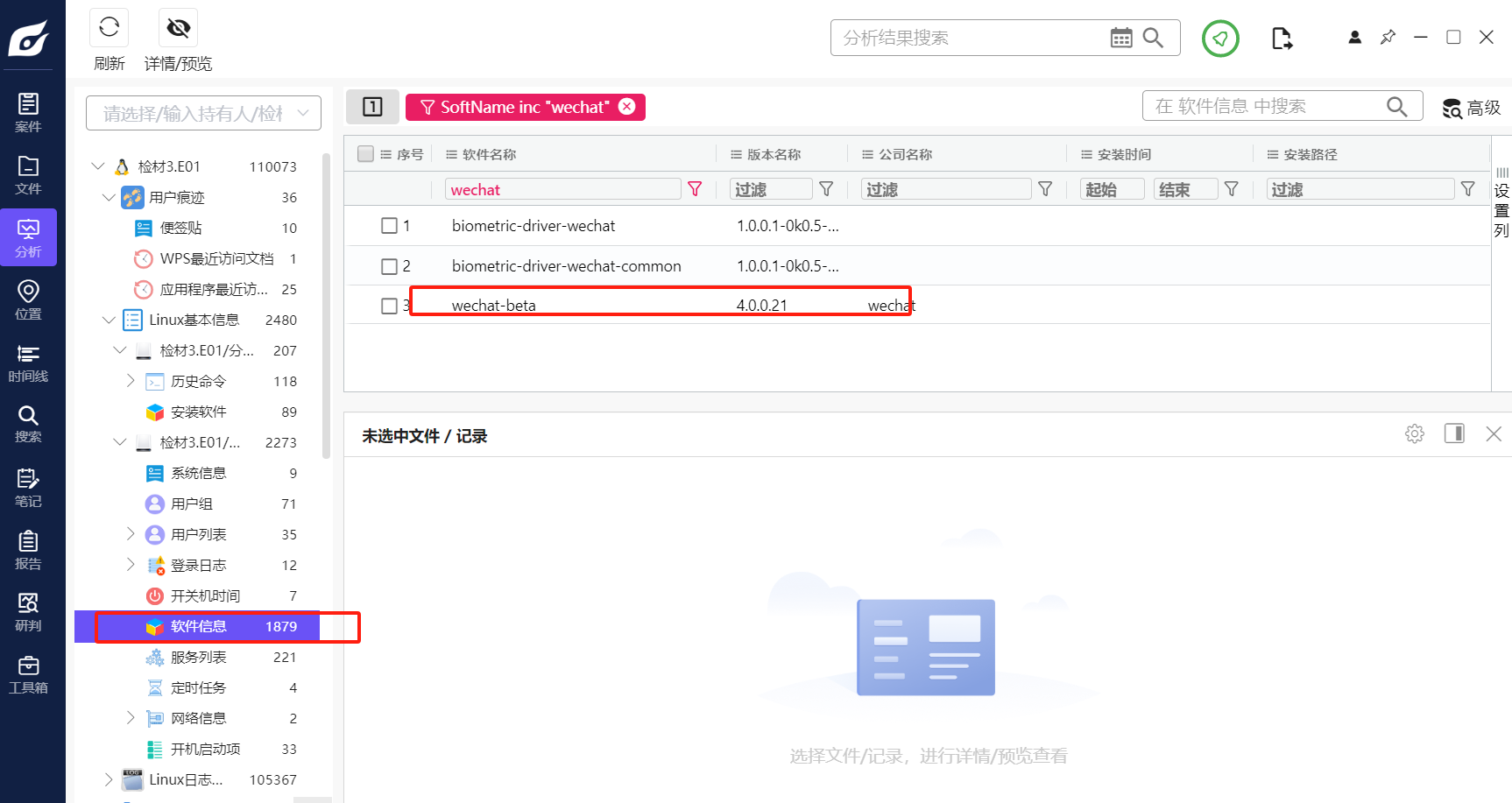Screen dimensions: 1512x803
Task: Click the 版本名称 filter funnel icon
Action: [x=826, y=189]
